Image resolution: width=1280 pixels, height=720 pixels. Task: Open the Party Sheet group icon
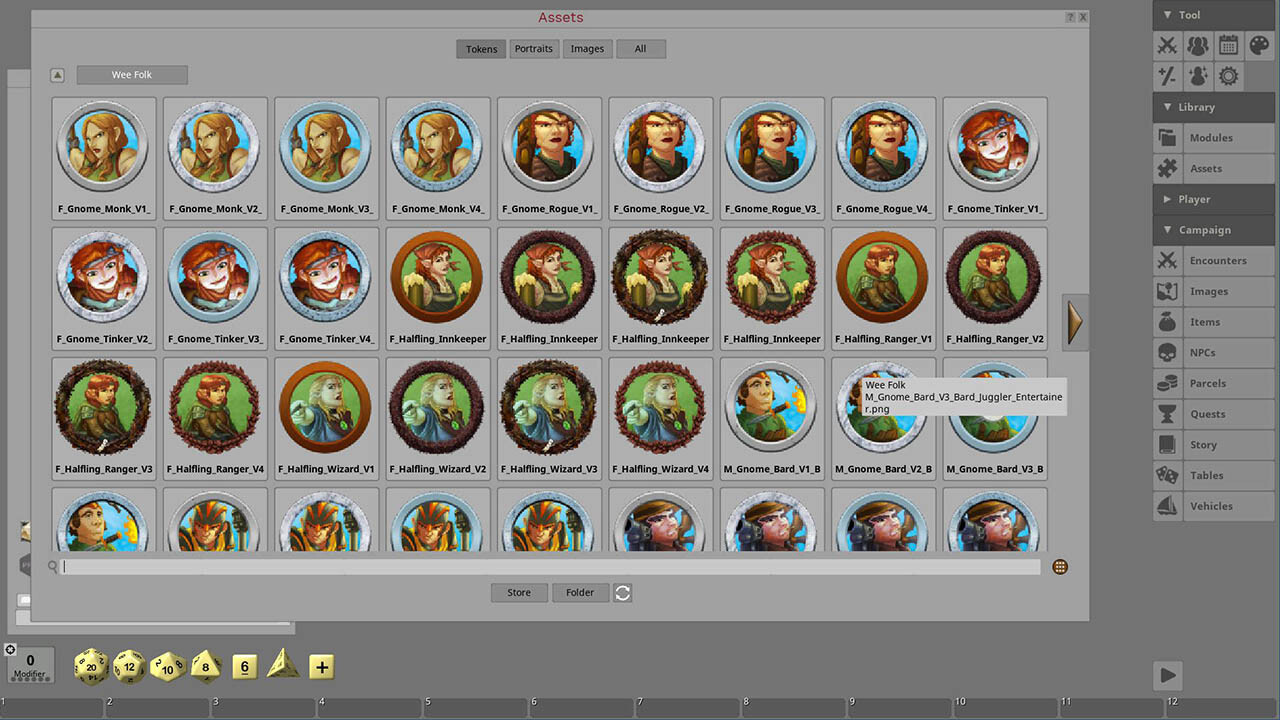click(1198, 45)
